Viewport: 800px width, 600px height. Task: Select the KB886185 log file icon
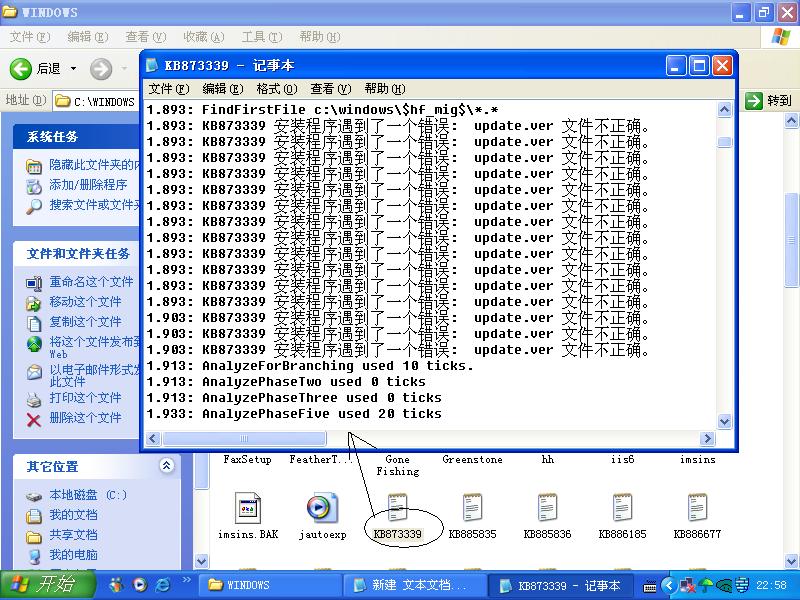622,508
